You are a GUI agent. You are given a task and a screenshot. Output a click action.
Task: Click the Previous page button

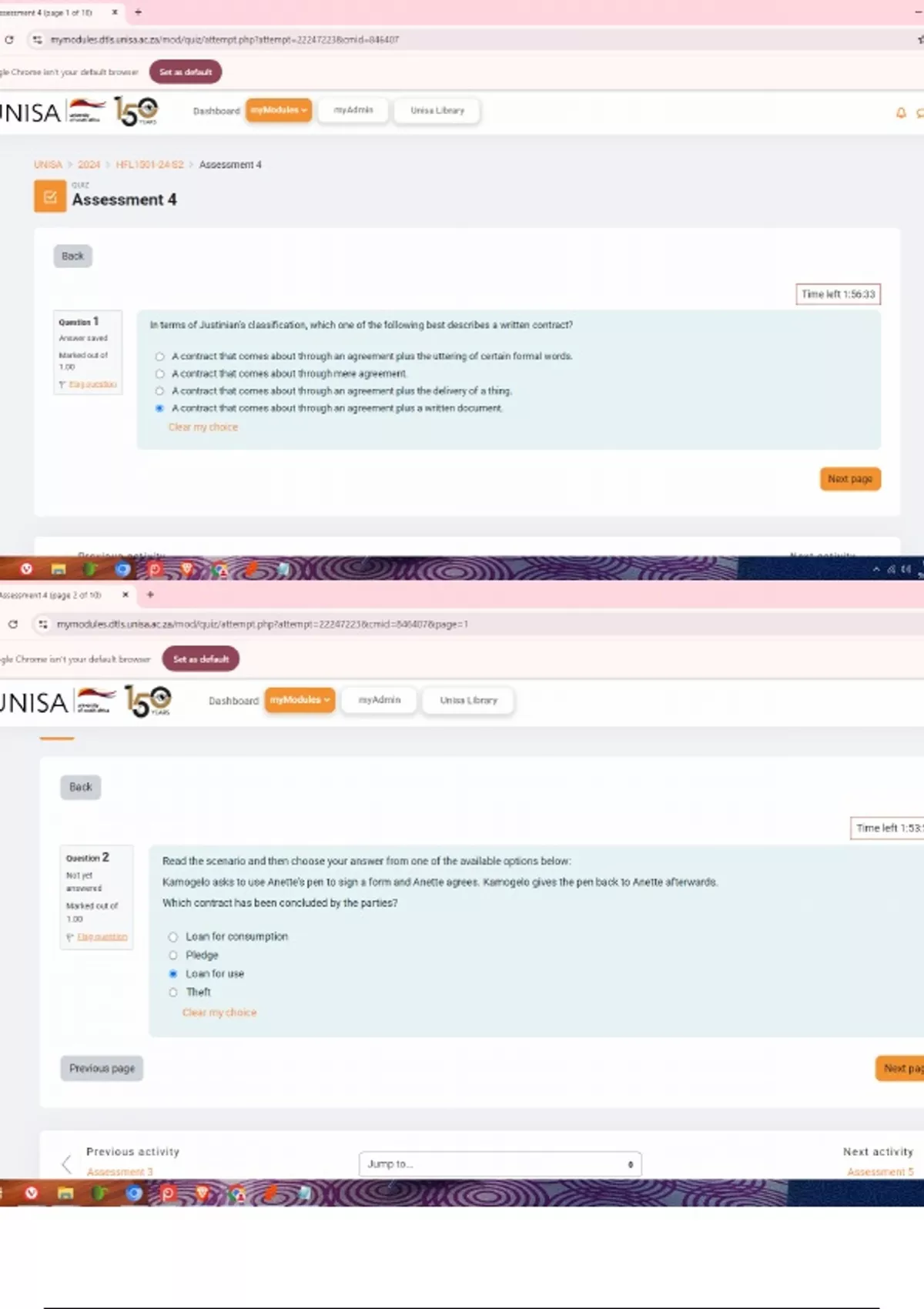pyautogui.click(x=102, y=1068)
